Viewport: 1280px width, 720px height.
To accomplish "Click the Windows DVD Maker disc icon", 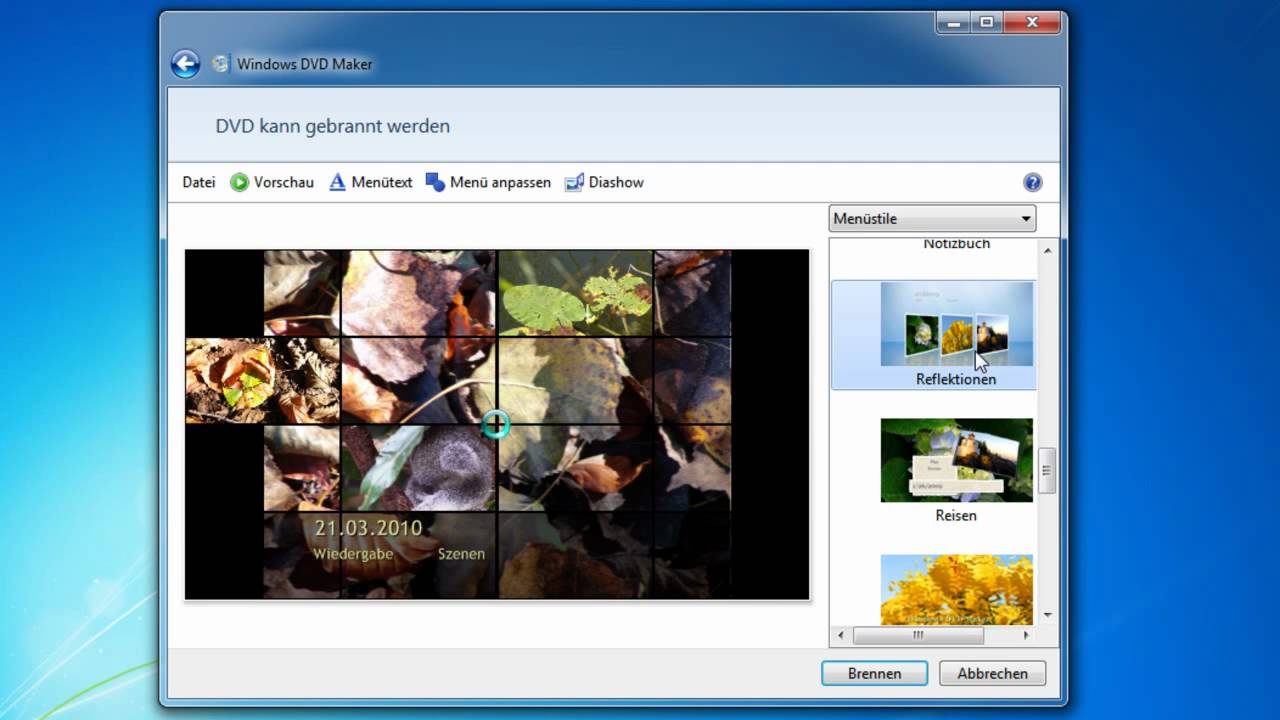I will [x=221, y=64].
